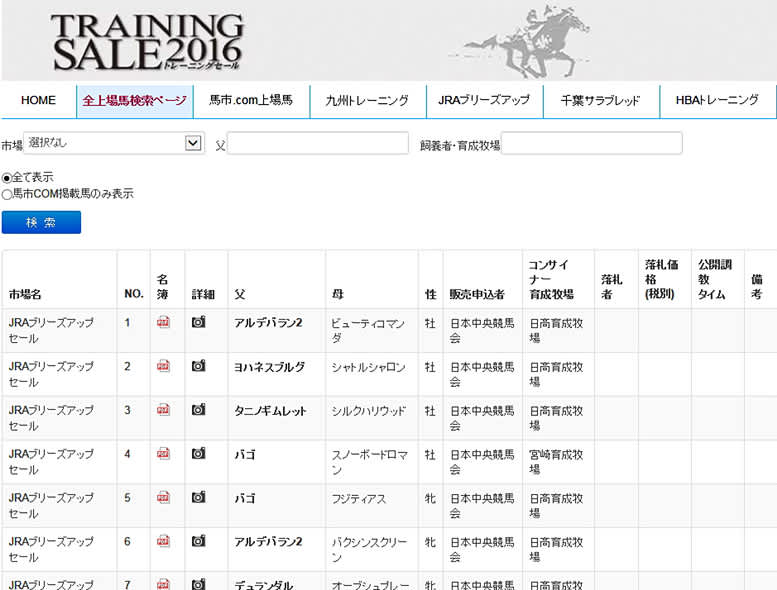This screenshot has height=590, width=777.
Task: Open camera detail icon for row 4 バゴ
Action: pyautogui.click(x=199, y=453)
